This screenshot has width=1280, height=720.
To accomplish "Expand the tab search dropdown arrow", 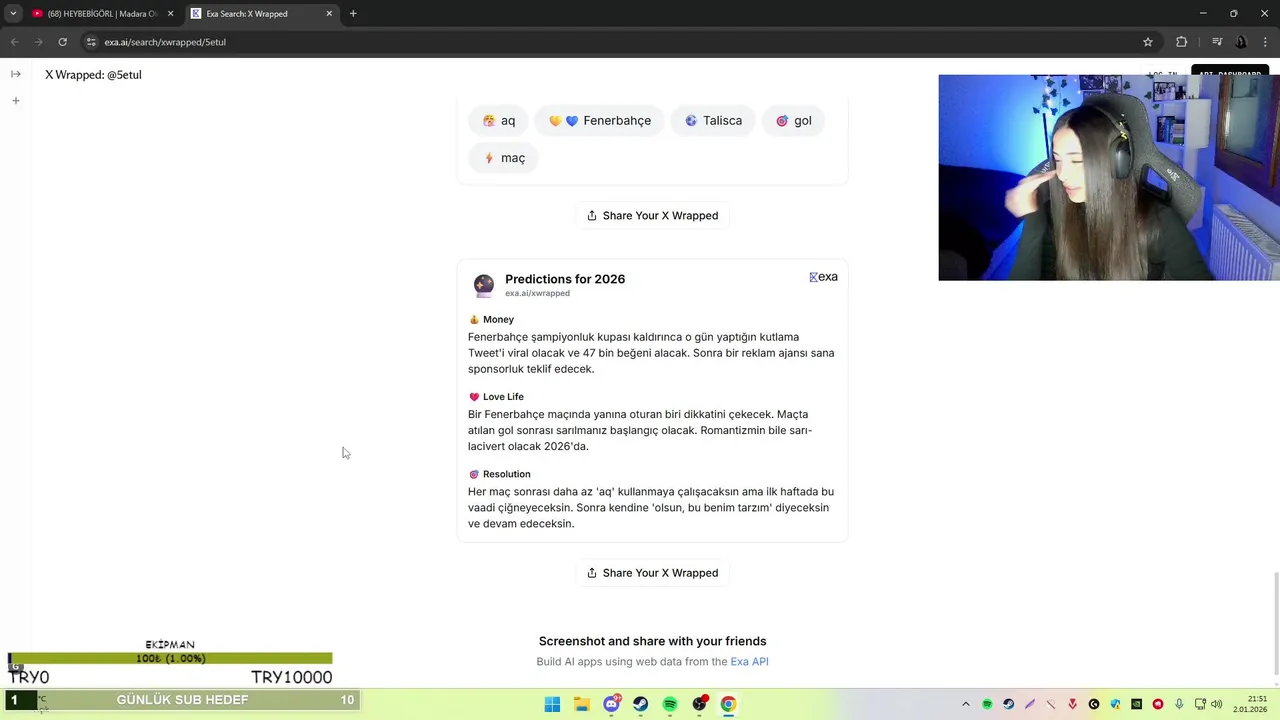I will point(13,14).
